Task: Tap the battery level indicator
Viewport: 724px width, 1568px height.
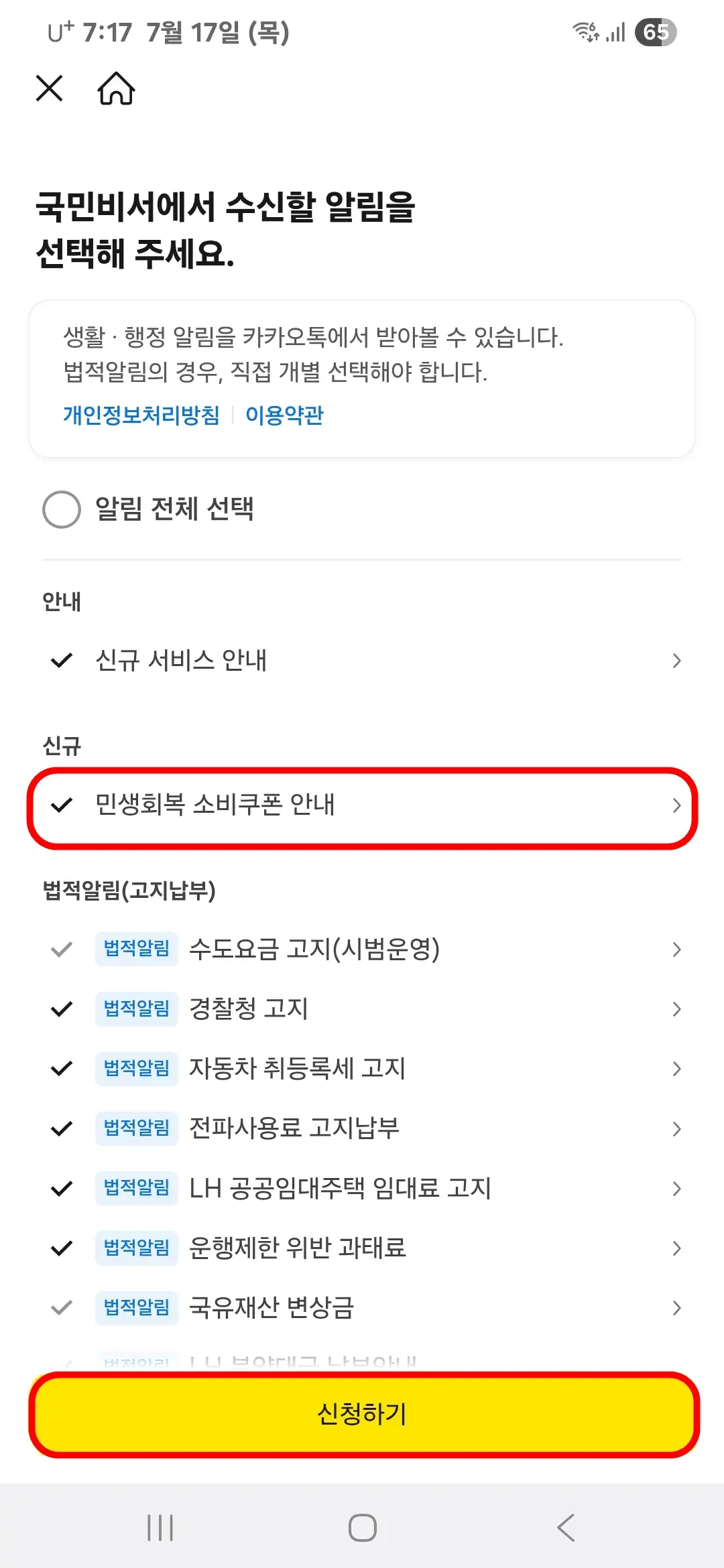Action: pos(654,31)
